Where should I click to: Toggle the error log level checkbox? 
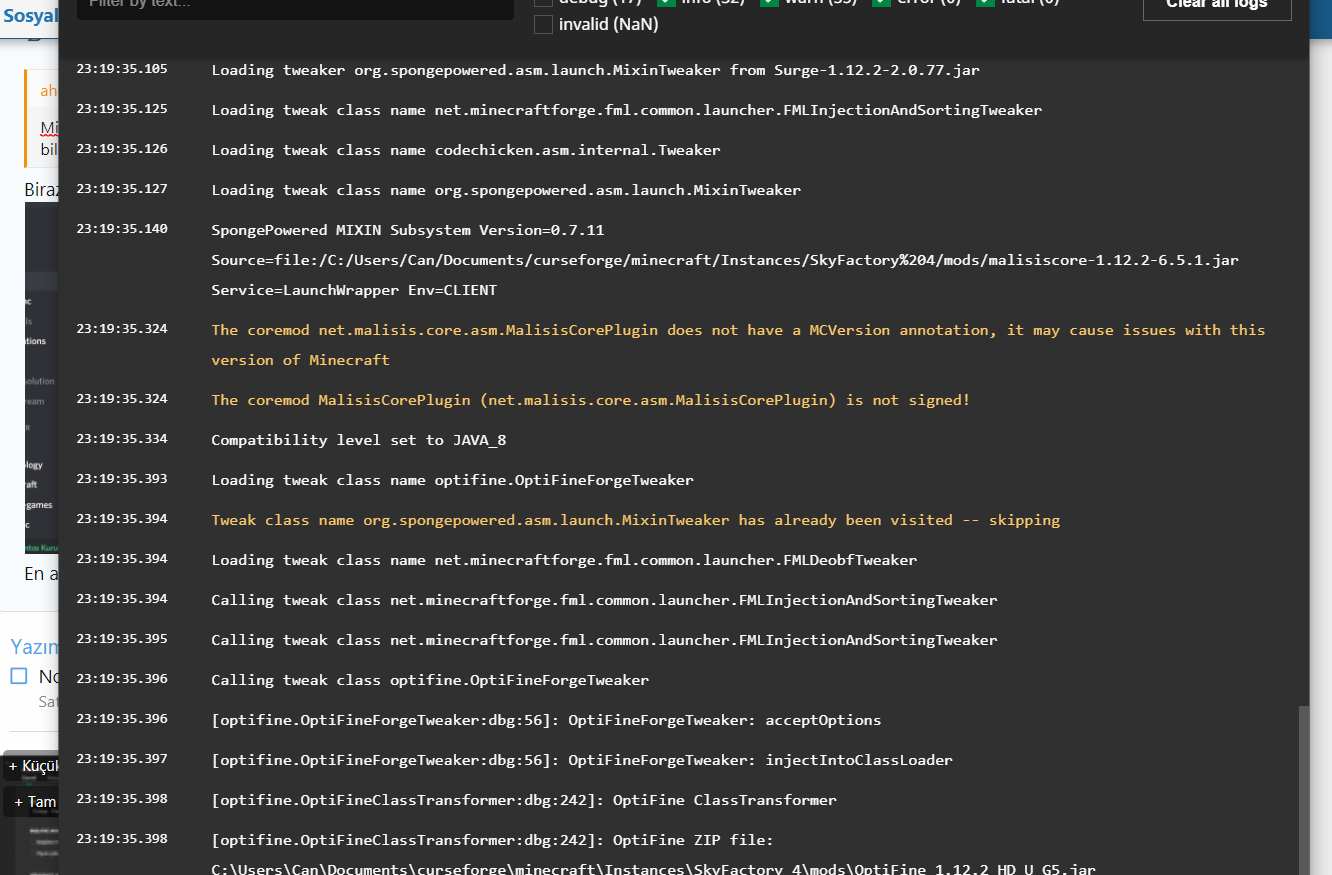coord(881,2)
